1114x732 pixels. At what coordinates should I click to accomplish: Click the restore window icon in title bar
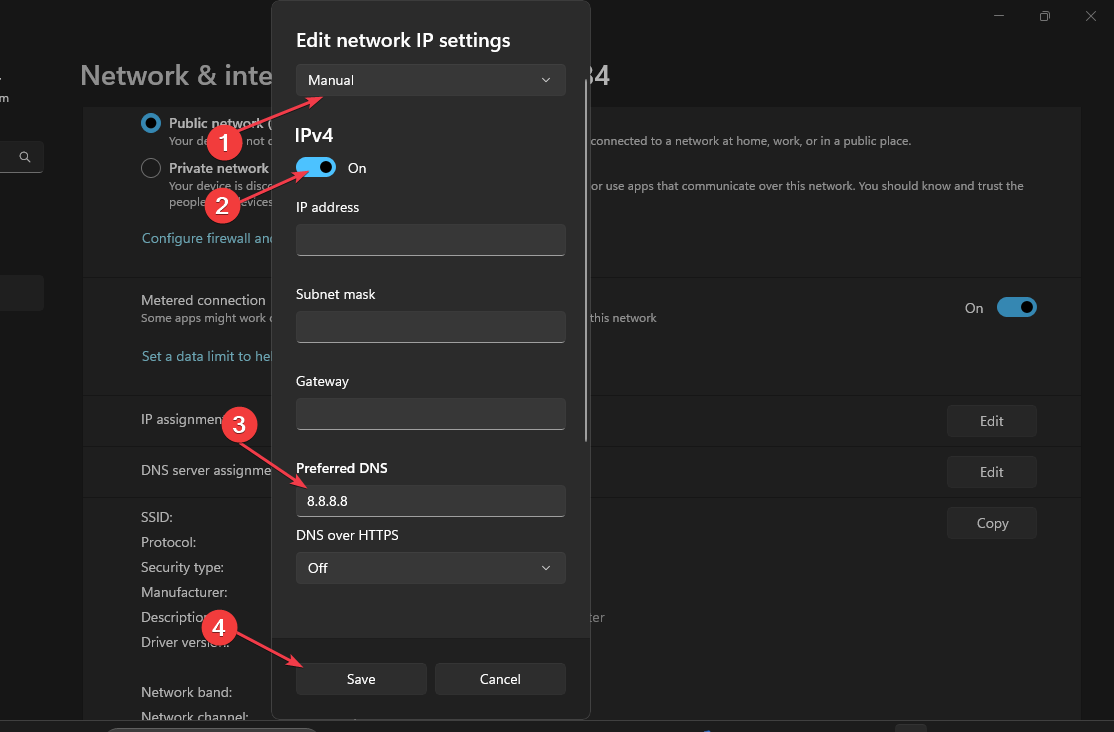tap(1044, 16)
